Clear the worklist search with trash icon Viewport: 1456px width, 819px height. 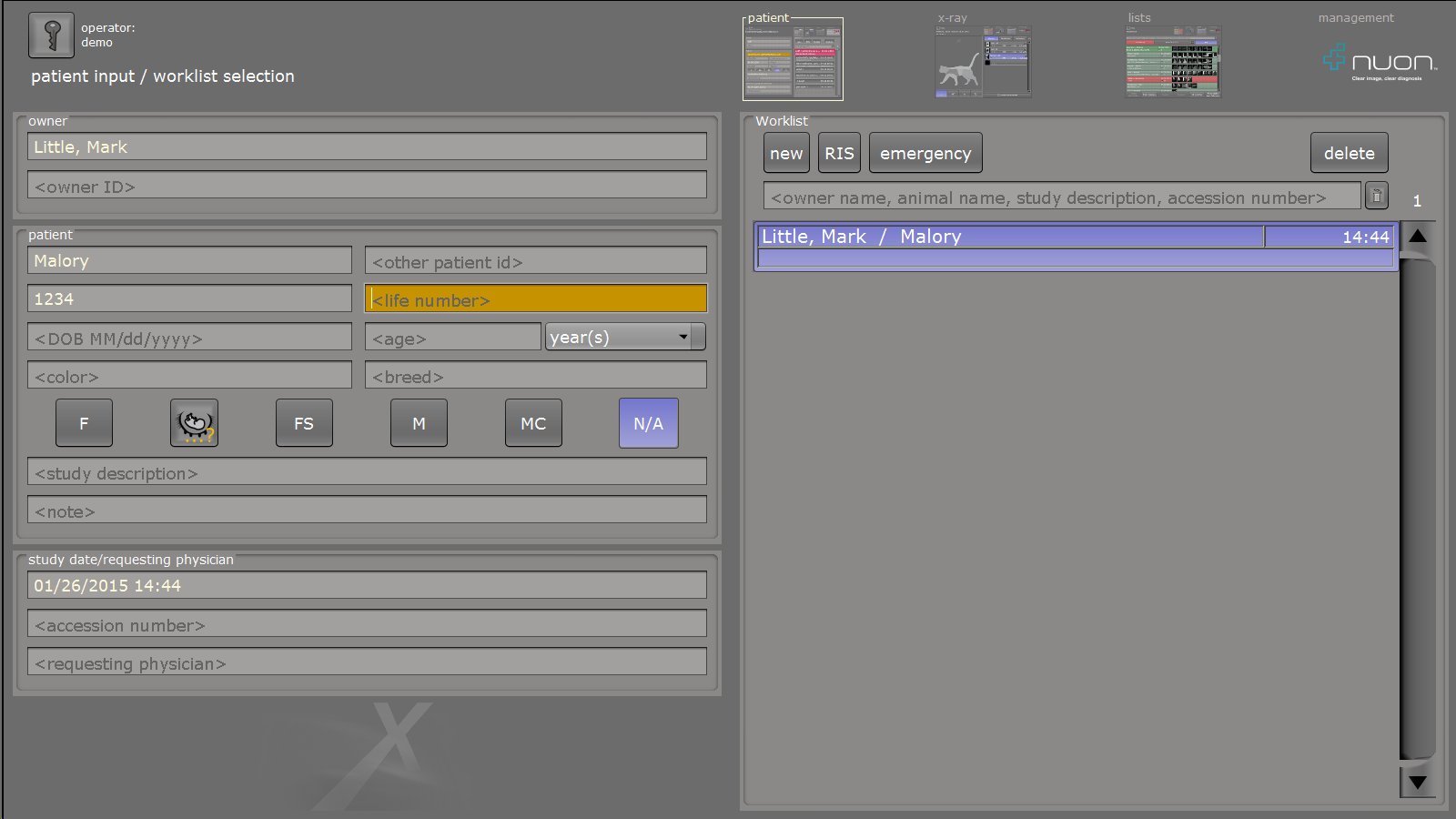click(x=1377, y=196)
